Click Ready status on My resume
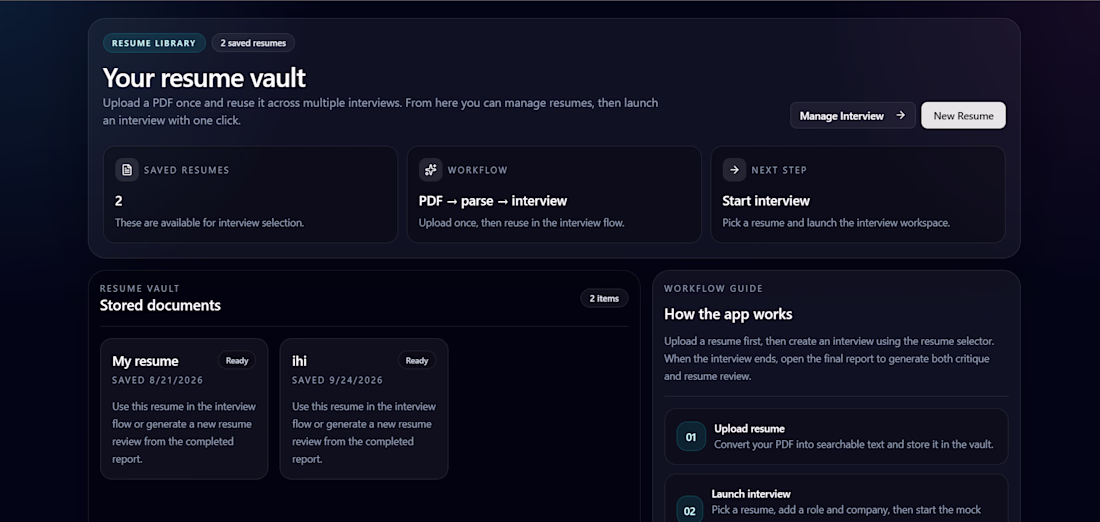1100x522 pixels. (x=237, y=361)
